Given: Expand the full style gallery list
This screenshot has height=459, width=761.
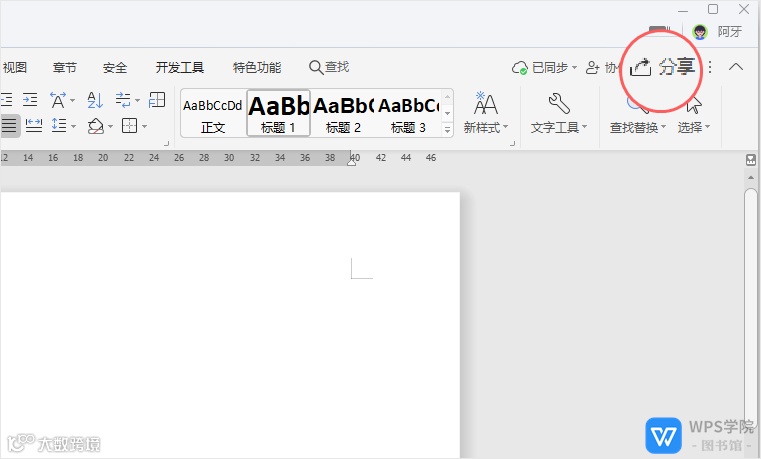Looking at the screenshot, I should point(447,129).
